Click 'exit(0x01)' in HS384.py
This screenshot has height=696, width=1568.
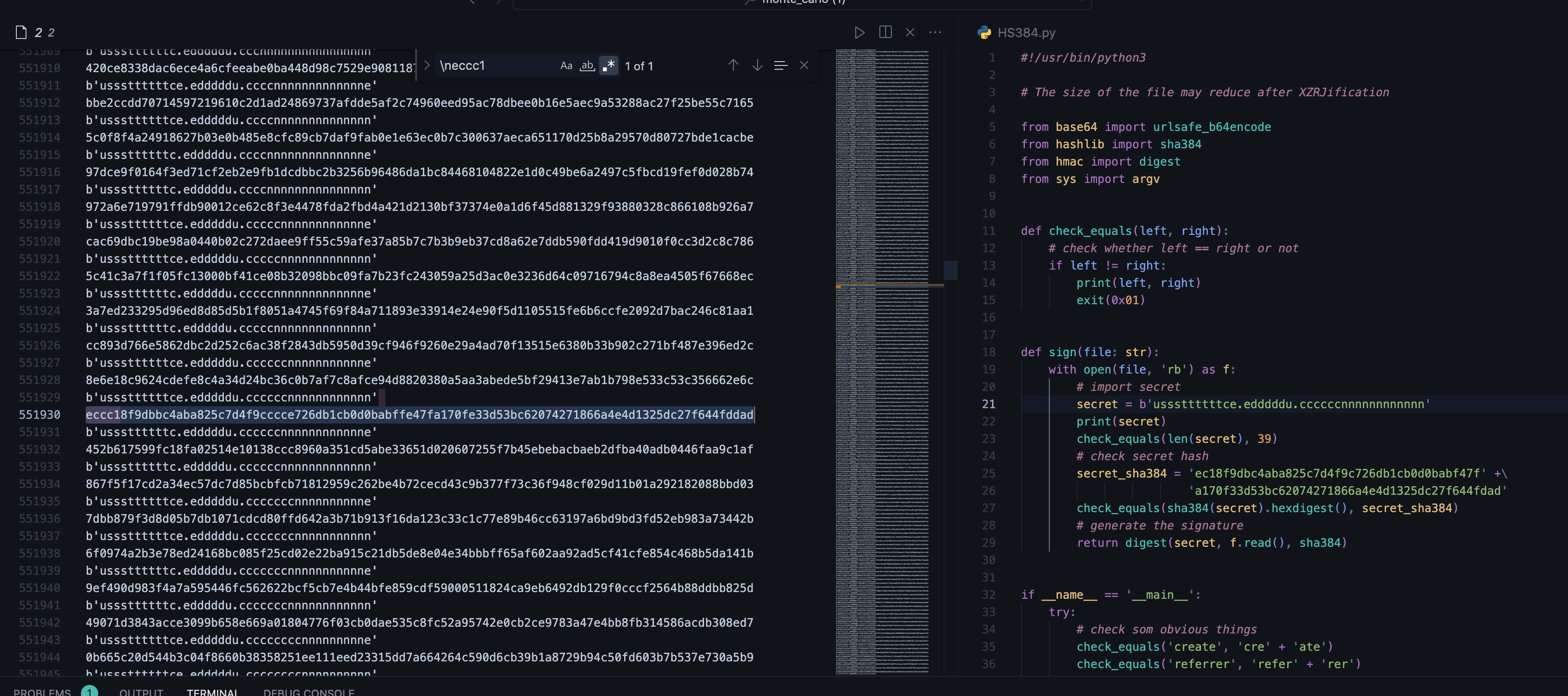tap(1111, 300)
